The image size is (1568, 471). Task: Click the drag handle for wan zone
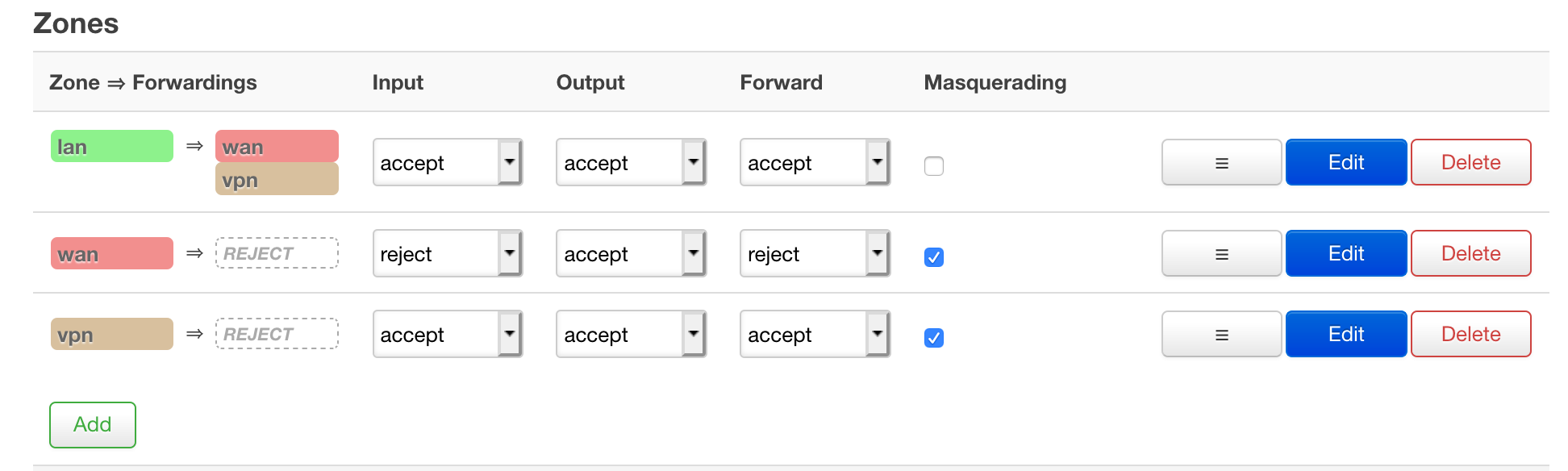coord(1221,253)
